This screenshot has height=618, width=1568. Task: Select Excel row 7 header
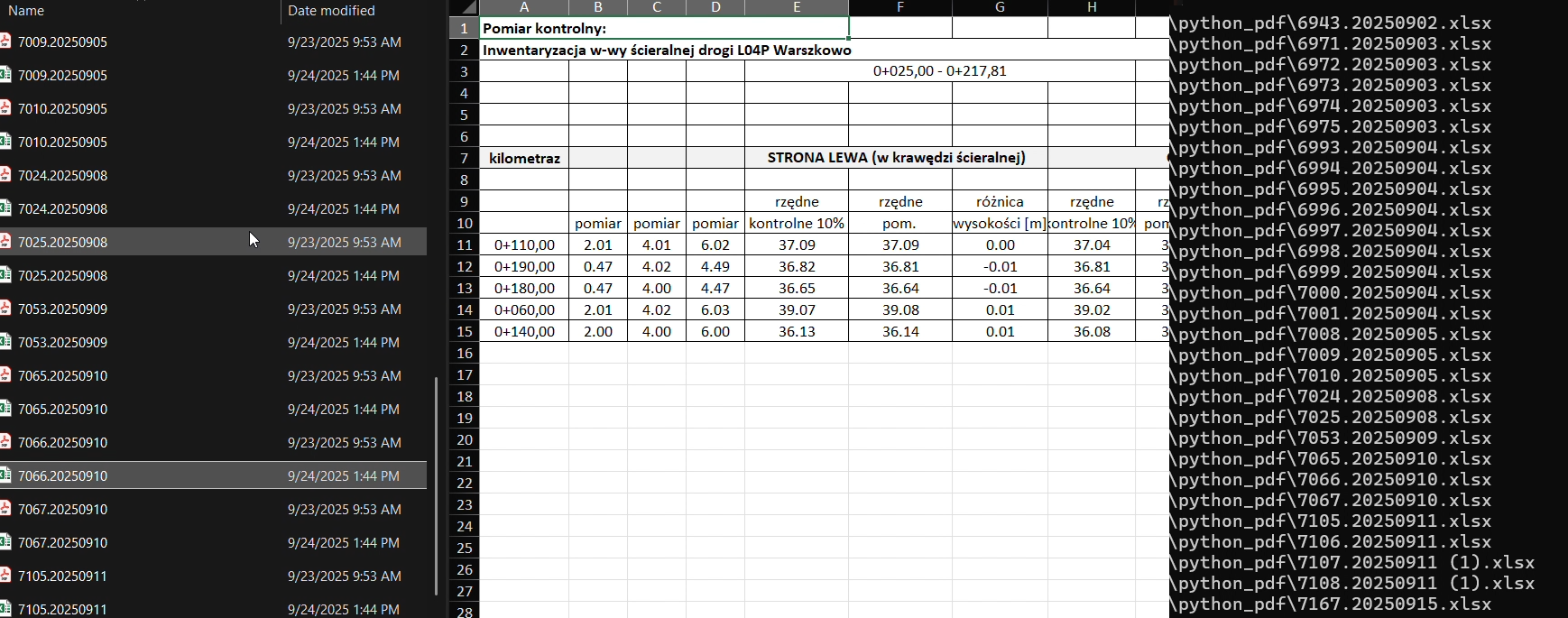[x=464, y=158]
